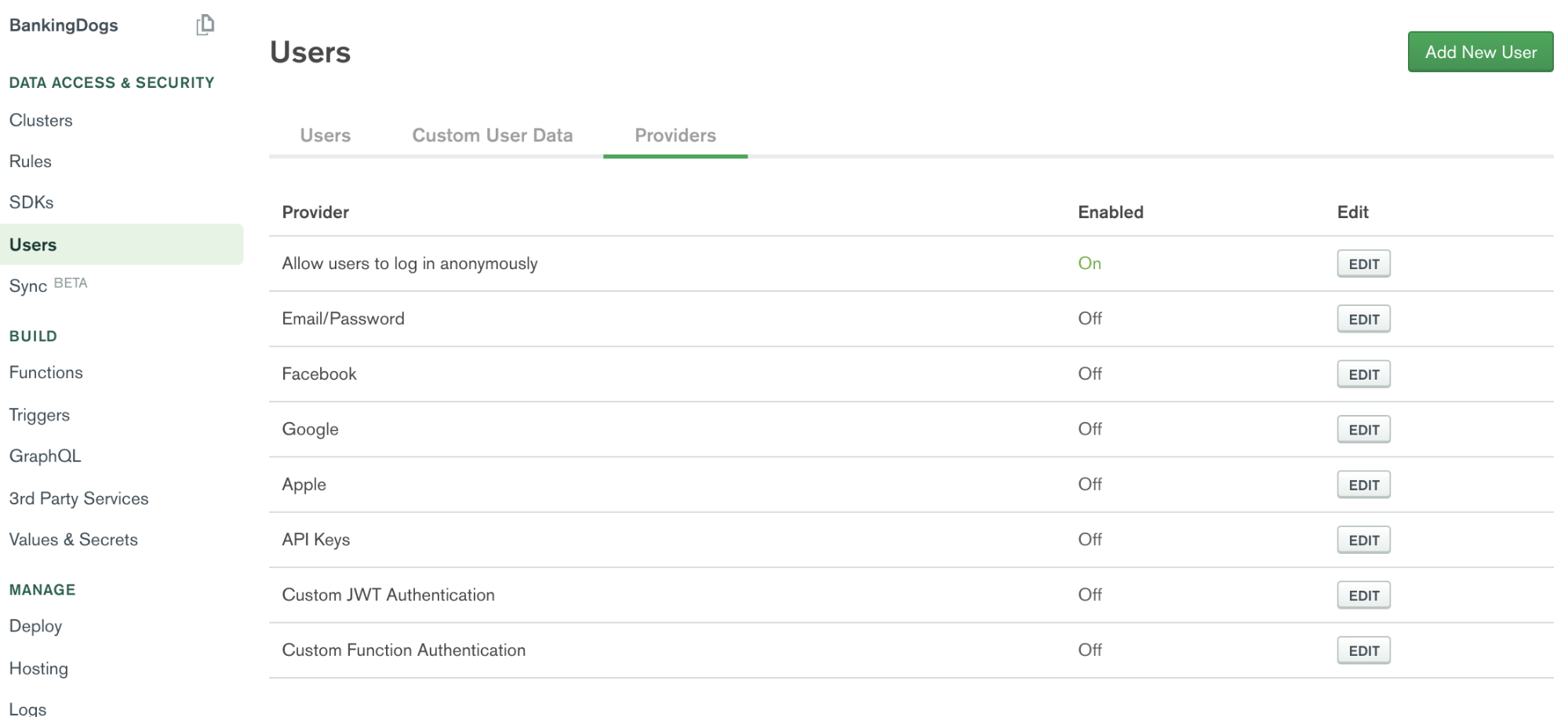Screen dimensions: 1568x717
Task: Open Logs in the sidebar
Action: click(27, 709)
